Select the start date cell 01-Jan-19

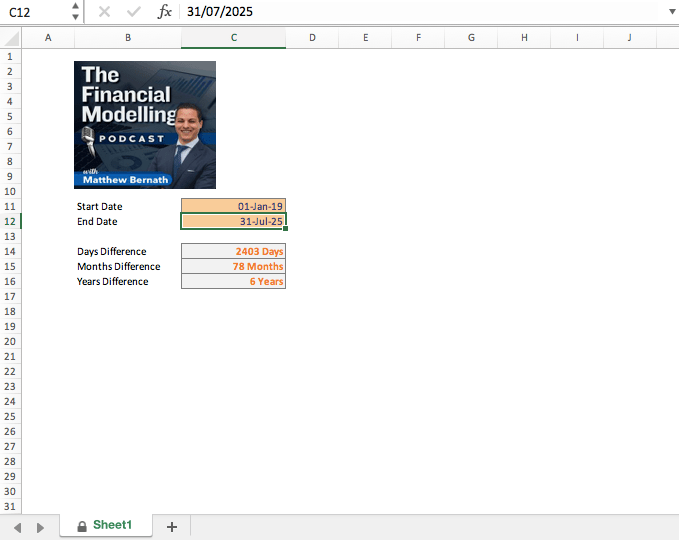pos(233,207)
